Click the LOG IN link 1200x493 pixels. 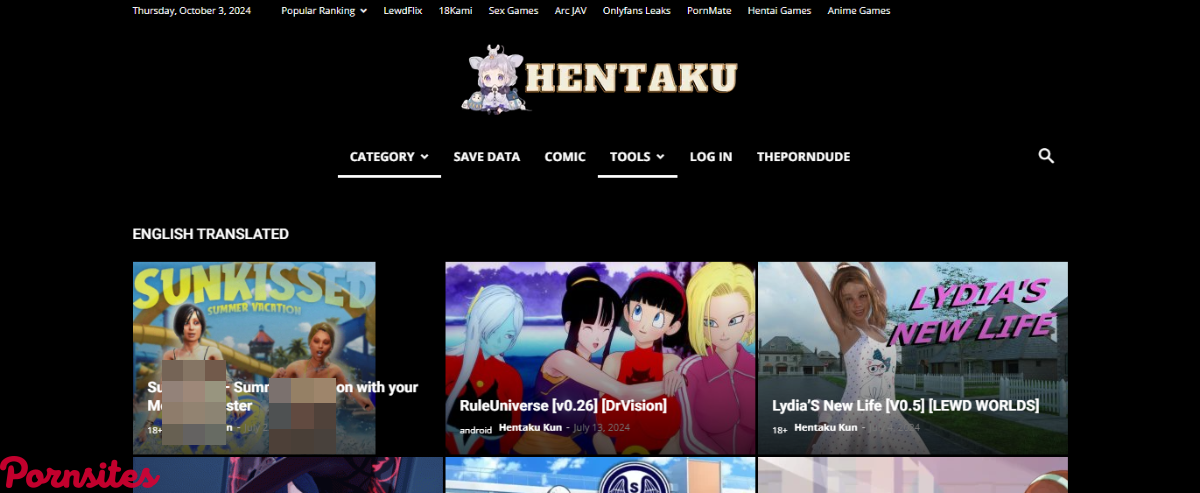coord(711,157)
